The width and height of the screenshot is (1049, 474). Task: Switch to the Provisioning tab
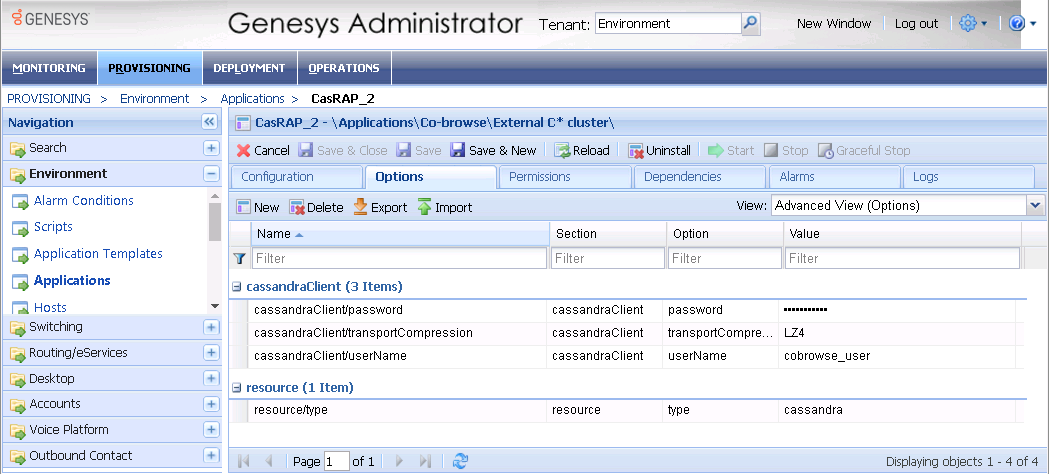coord(149,68)
